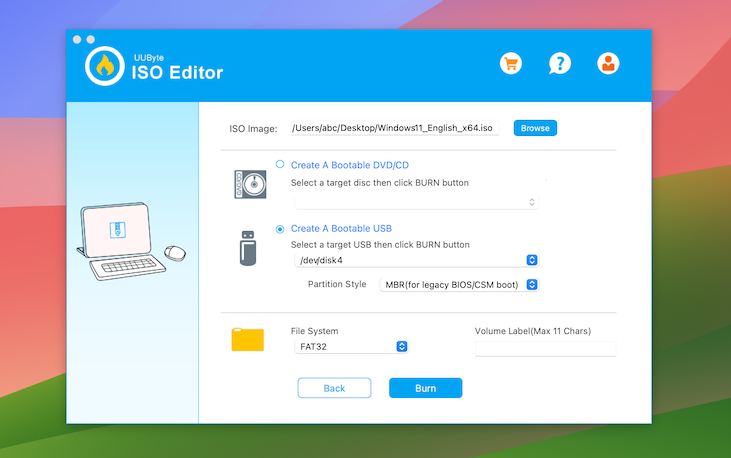
Task: Click the yellow folder icon
Action: 248,339
